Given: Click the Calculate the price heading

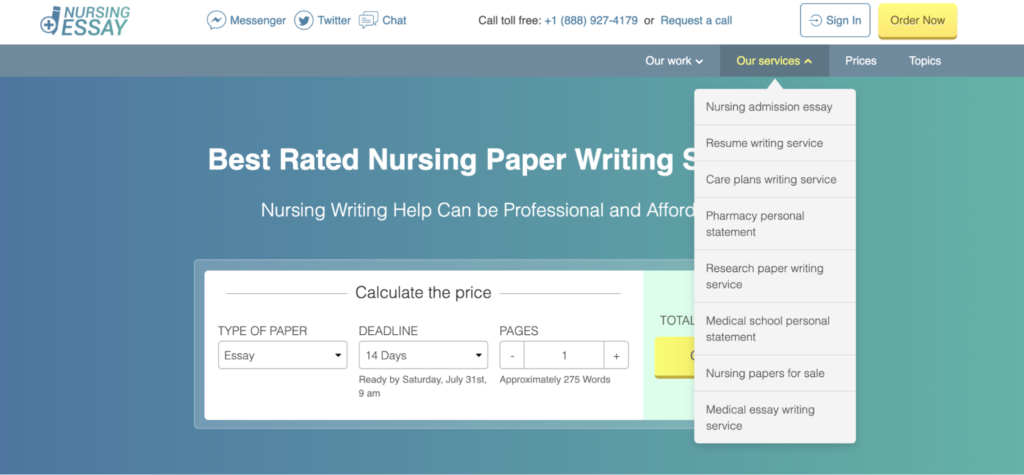Looking at the screenshot, I should (423, 293).
